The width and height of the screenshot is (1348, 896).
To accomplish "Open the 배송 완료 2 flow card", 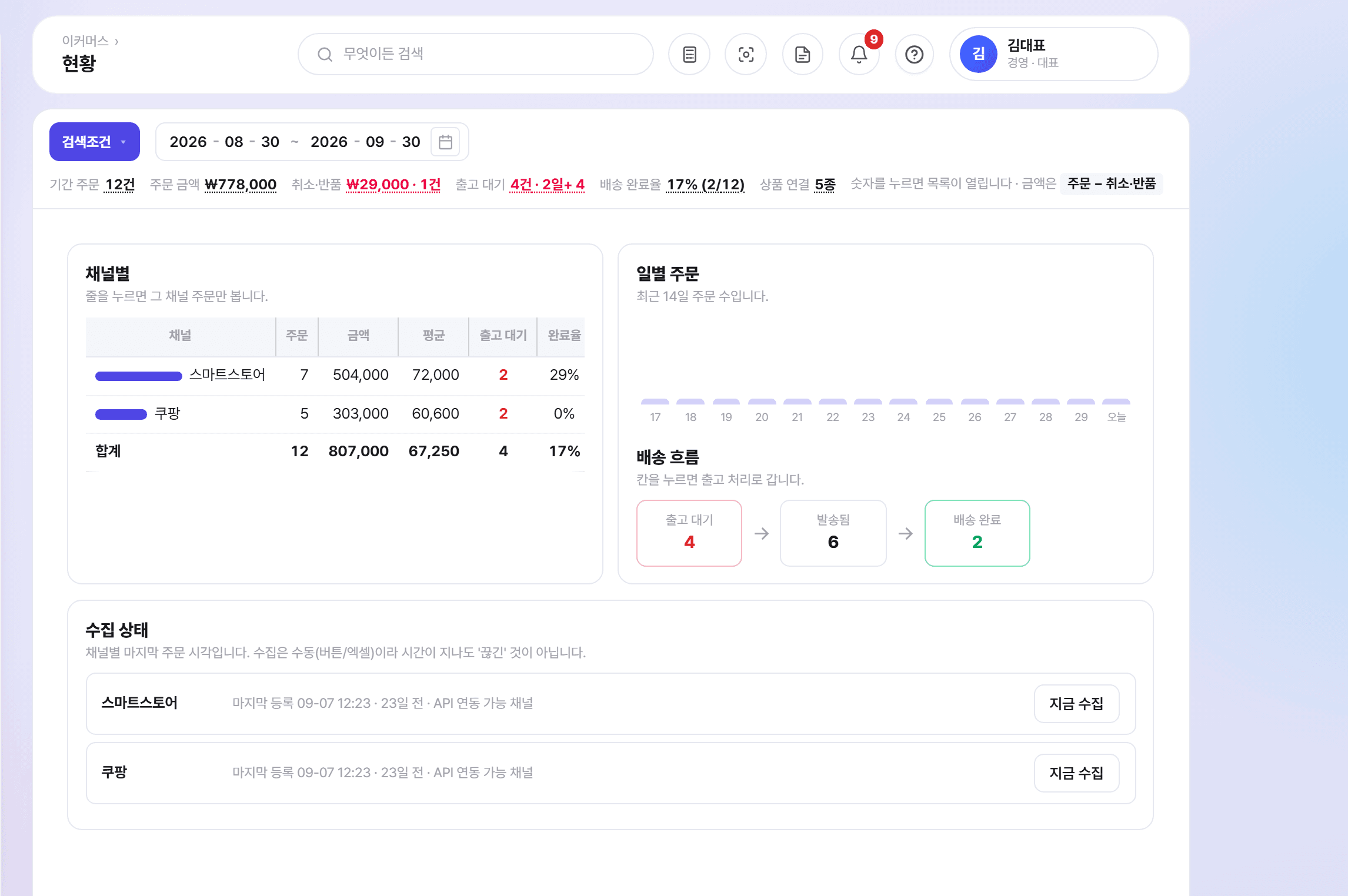I will [x=977, y=533].
